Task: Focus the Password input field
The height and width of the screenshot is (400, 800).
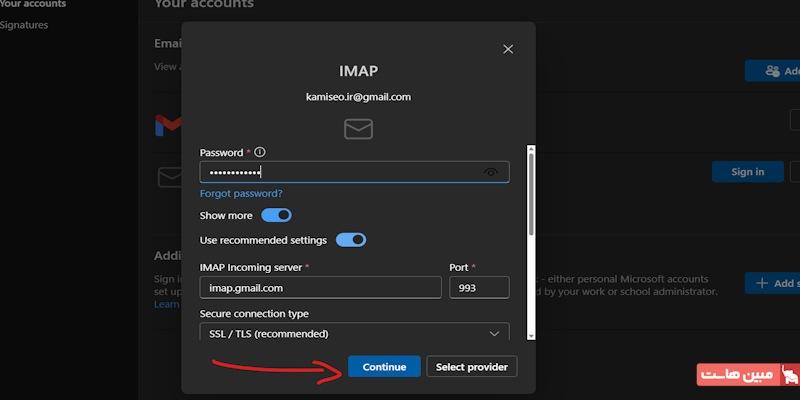Action: coord(354,172)
